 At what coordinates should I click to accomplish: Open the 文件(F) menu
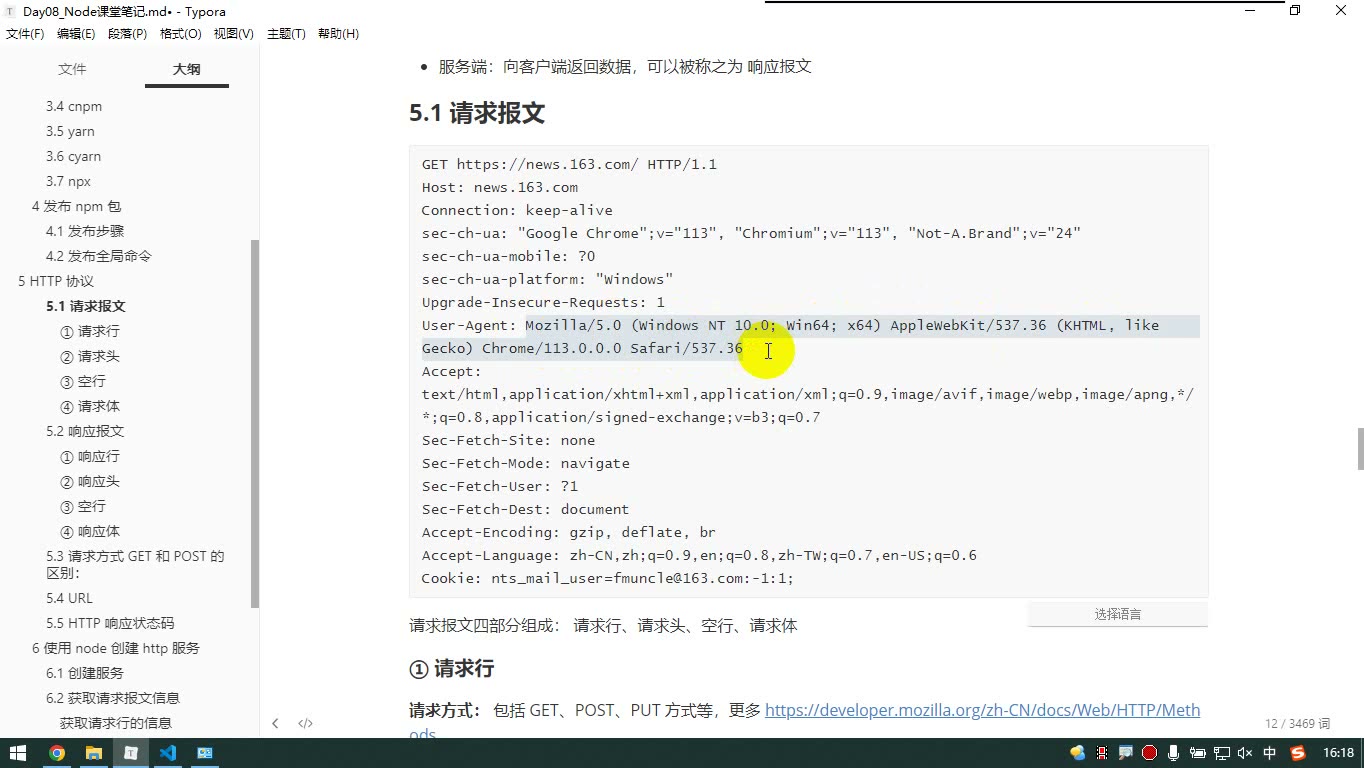tap(25, 34)
